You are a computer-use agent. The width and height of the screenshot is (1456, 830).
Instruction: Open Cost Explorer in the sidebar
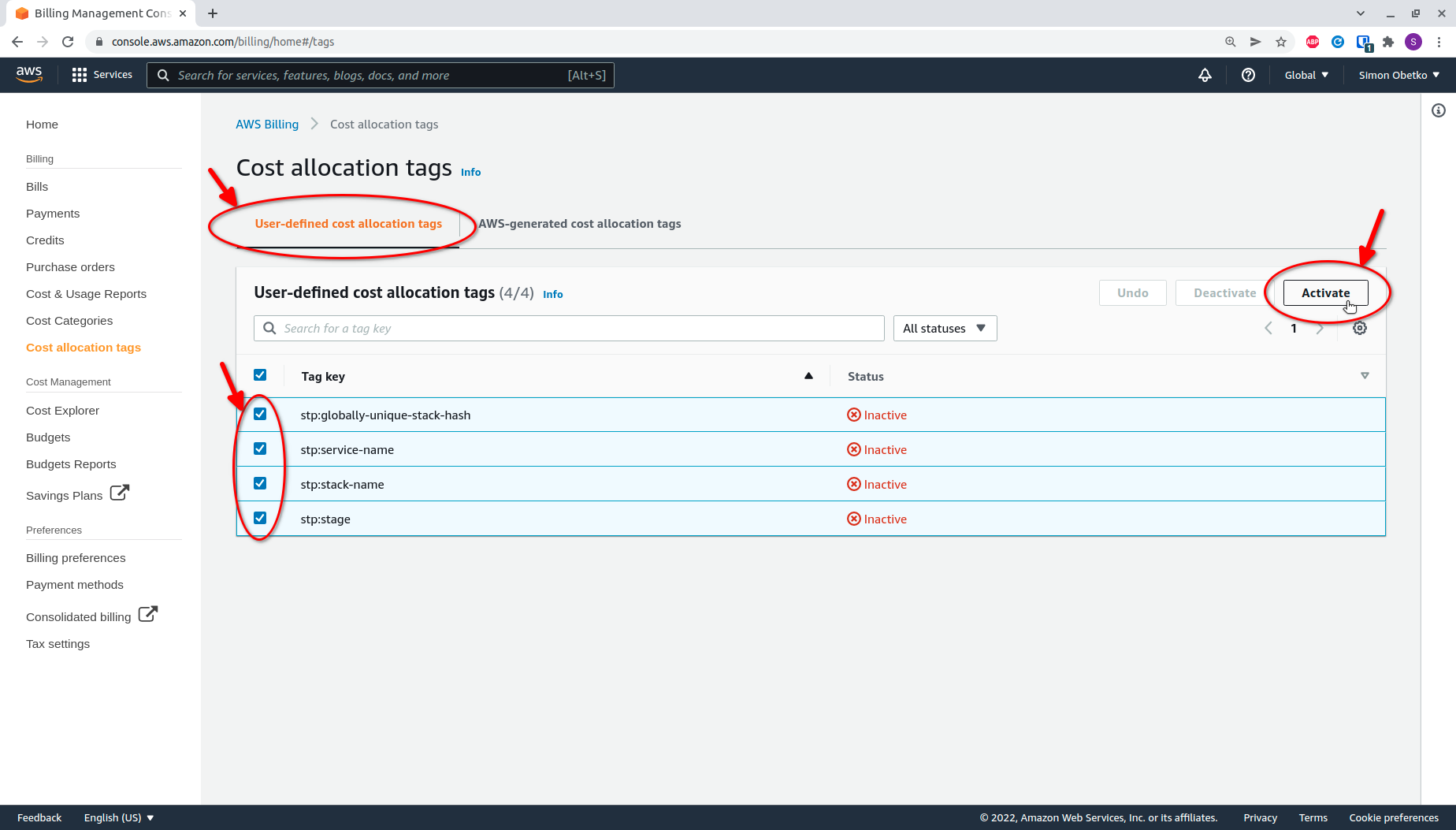(62, 411)
